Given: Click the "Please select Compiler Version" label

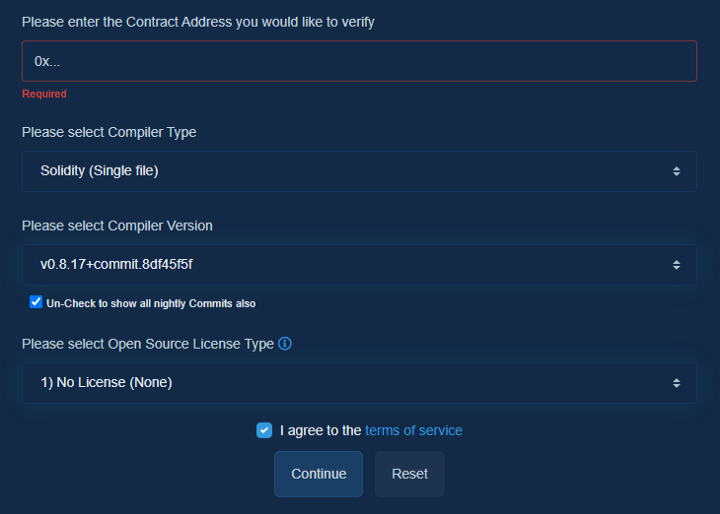Looking at the screenshot, I should (117, 226).
